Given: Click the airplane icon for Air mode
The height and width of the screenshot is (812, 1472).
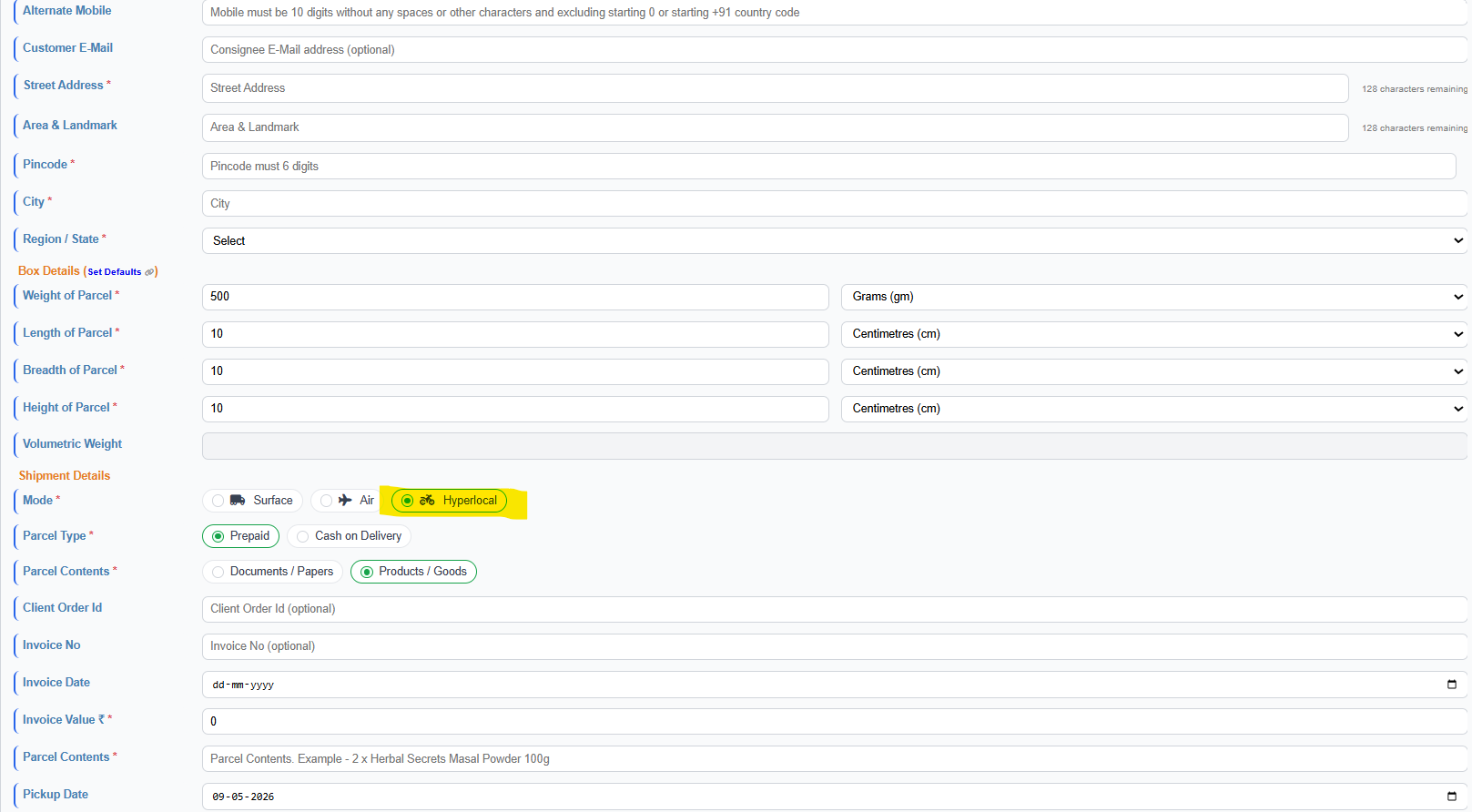Looking at the screenshot, I should (x=345, y=500).
